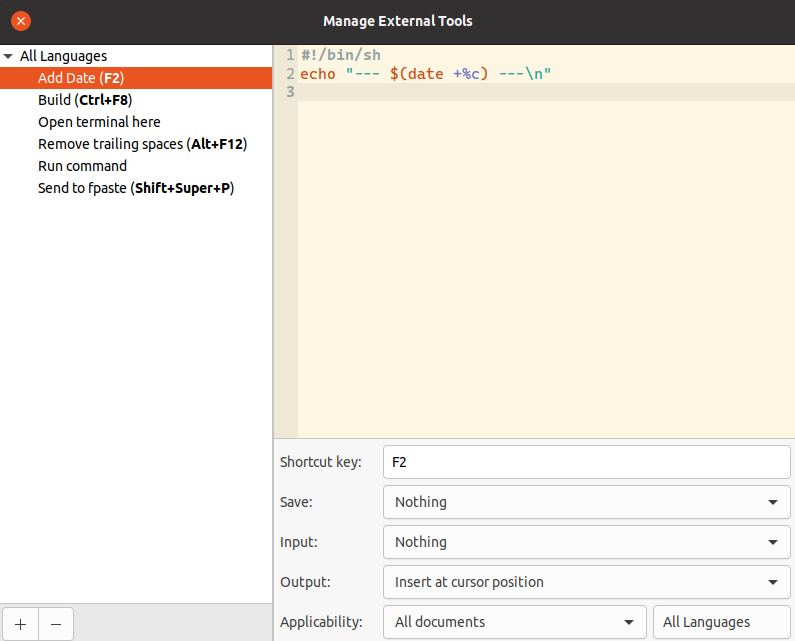Open the Save dropdown
The height and width of the screenshot is (641, 795).
[587, 502]
